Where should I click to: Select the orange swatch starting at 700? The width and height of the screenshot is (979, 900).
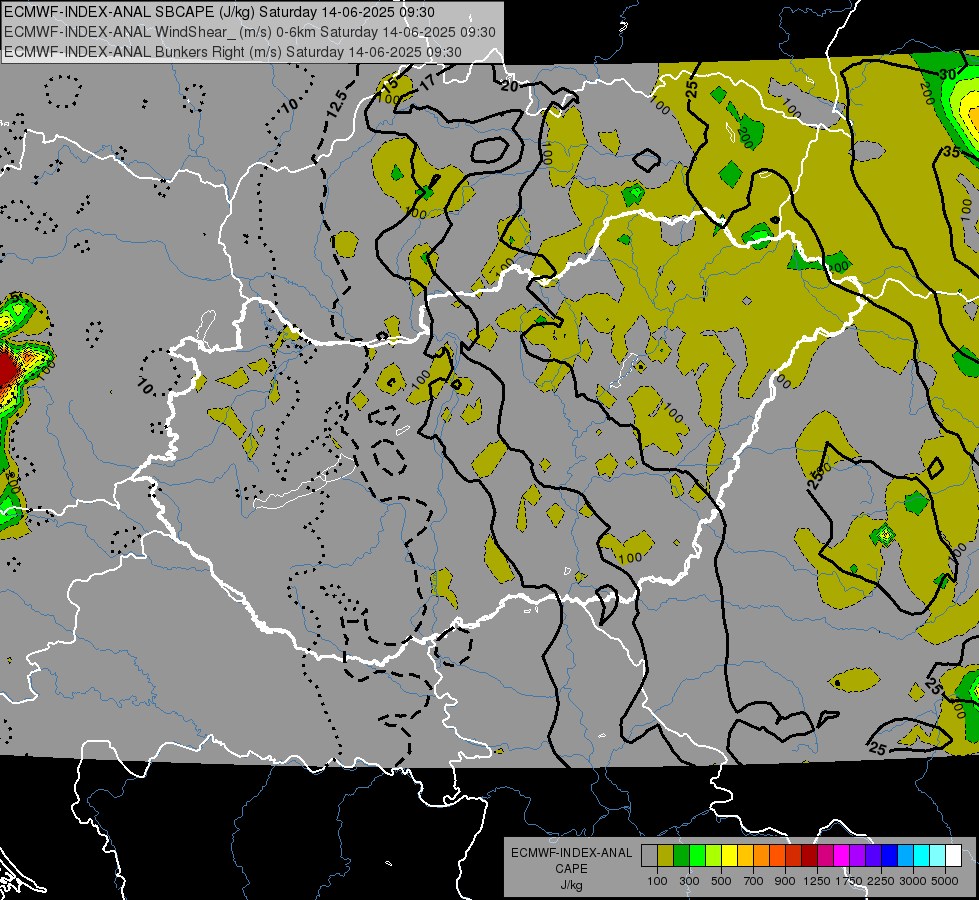point(761,856)
